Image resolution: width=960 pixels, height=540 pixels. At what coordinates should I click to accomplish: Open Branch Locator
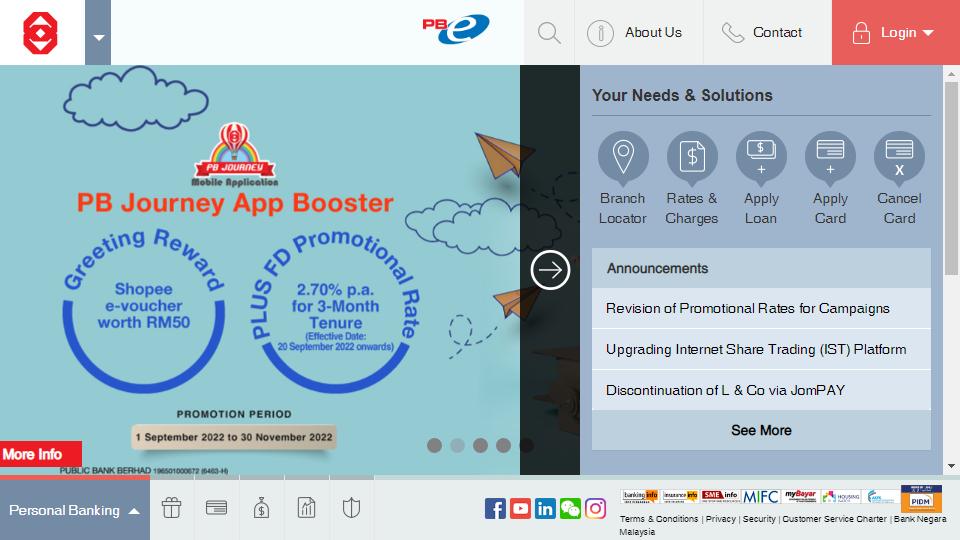(623, 179)
